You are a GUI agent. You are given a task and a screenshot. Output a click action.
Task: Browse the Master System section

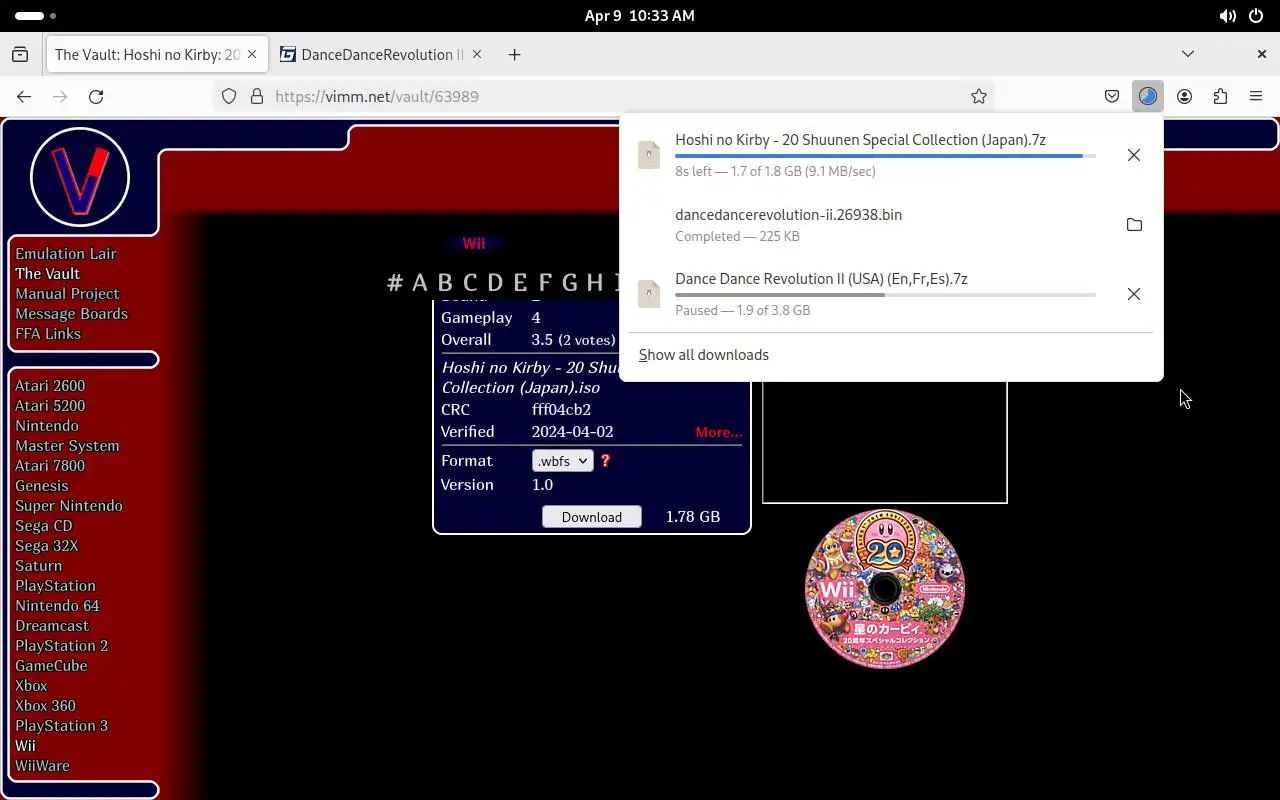(67, 446)
